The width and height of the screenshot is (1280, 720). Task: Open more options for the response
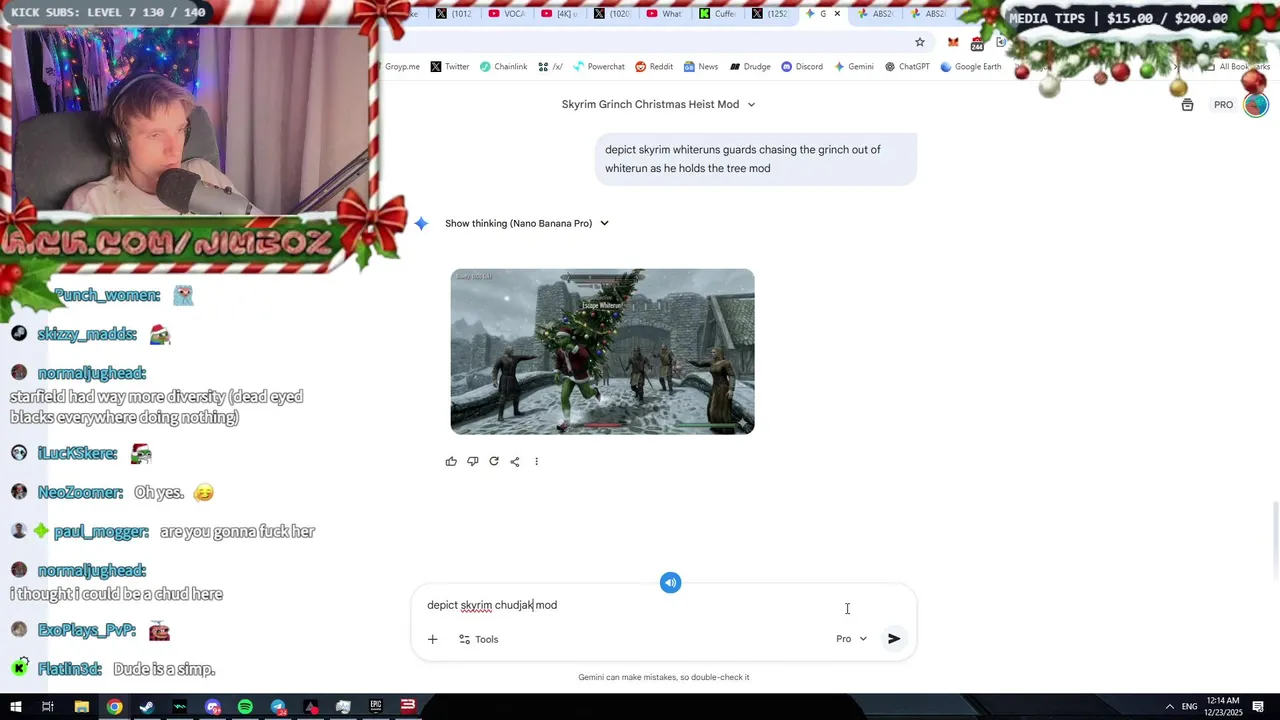(x=536, y=461)
